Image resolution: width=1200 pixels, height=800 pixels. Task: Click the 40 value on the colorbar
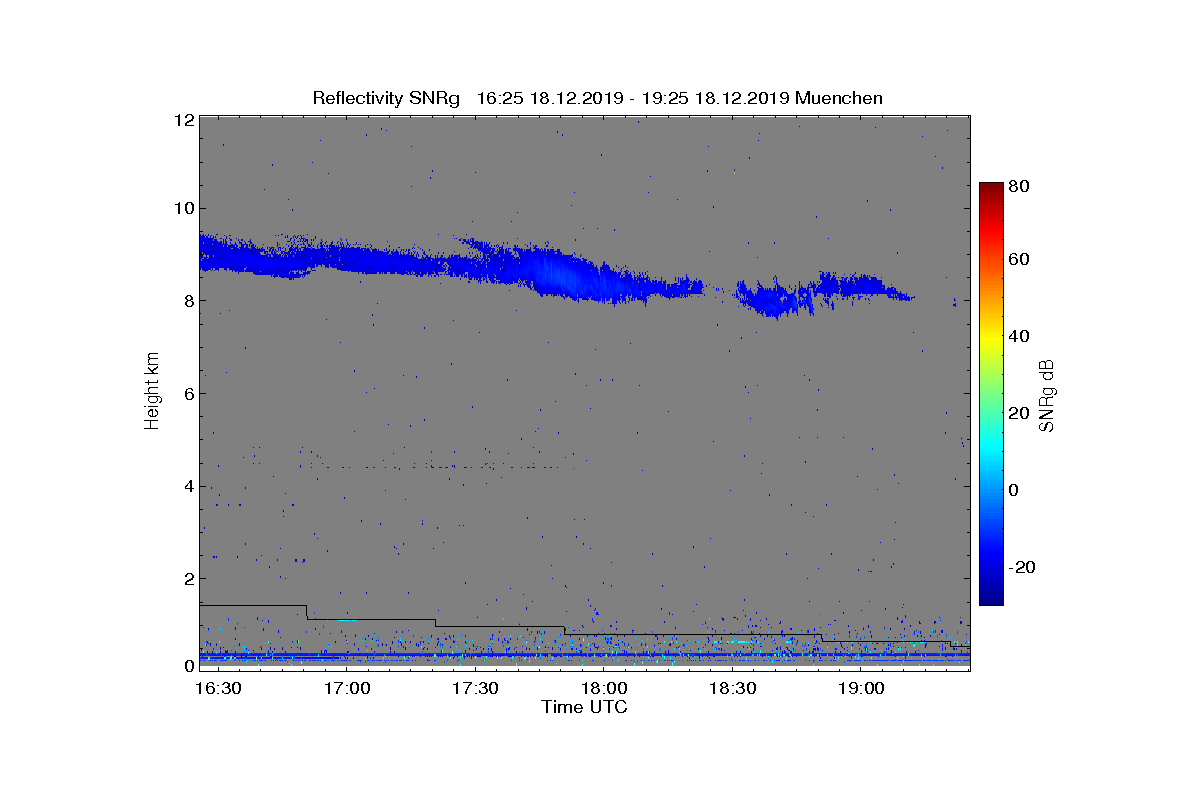click(x=1020, y=336)
